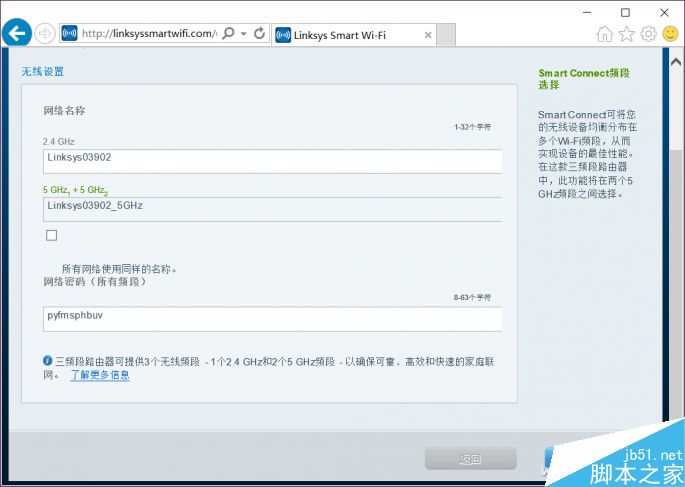685x487 pixels.
Task: Click the 2.4 GHz network name field
Action: click(x=272, y=161)
